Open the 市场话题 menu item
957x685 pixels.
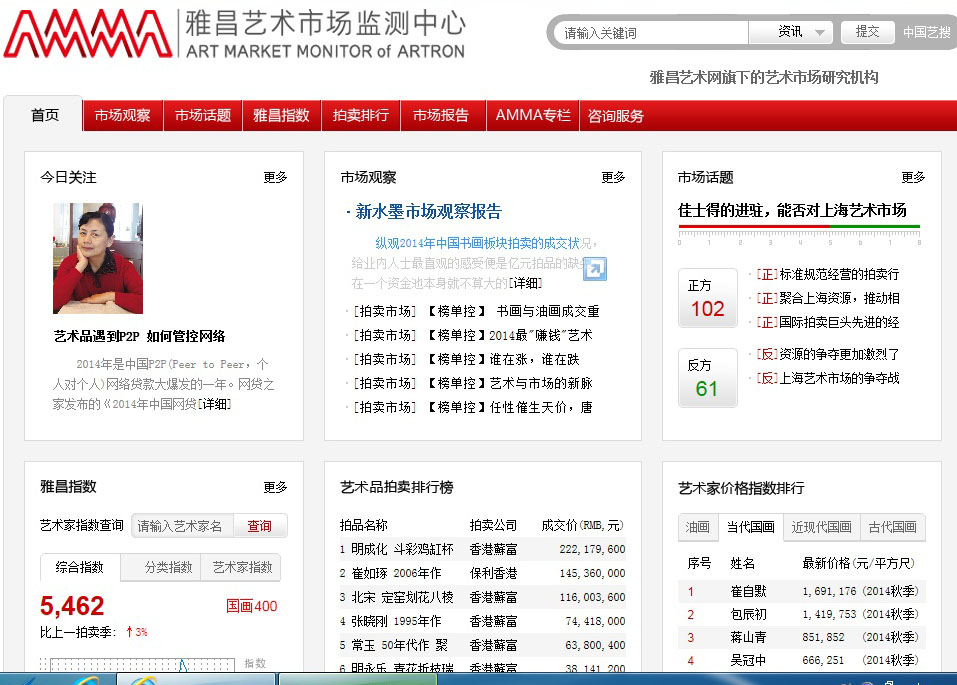tap(203, 115)
